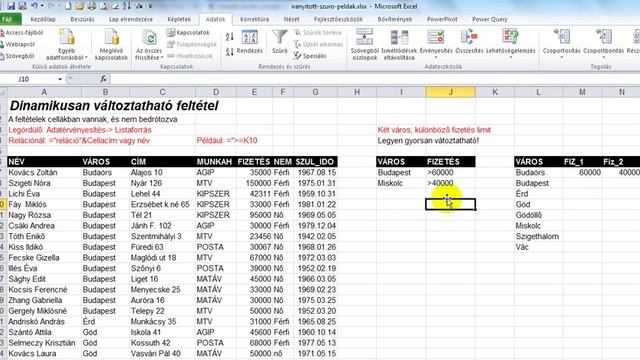
Task: Sort ascending A to Z
Action: [x=230, y=37]
